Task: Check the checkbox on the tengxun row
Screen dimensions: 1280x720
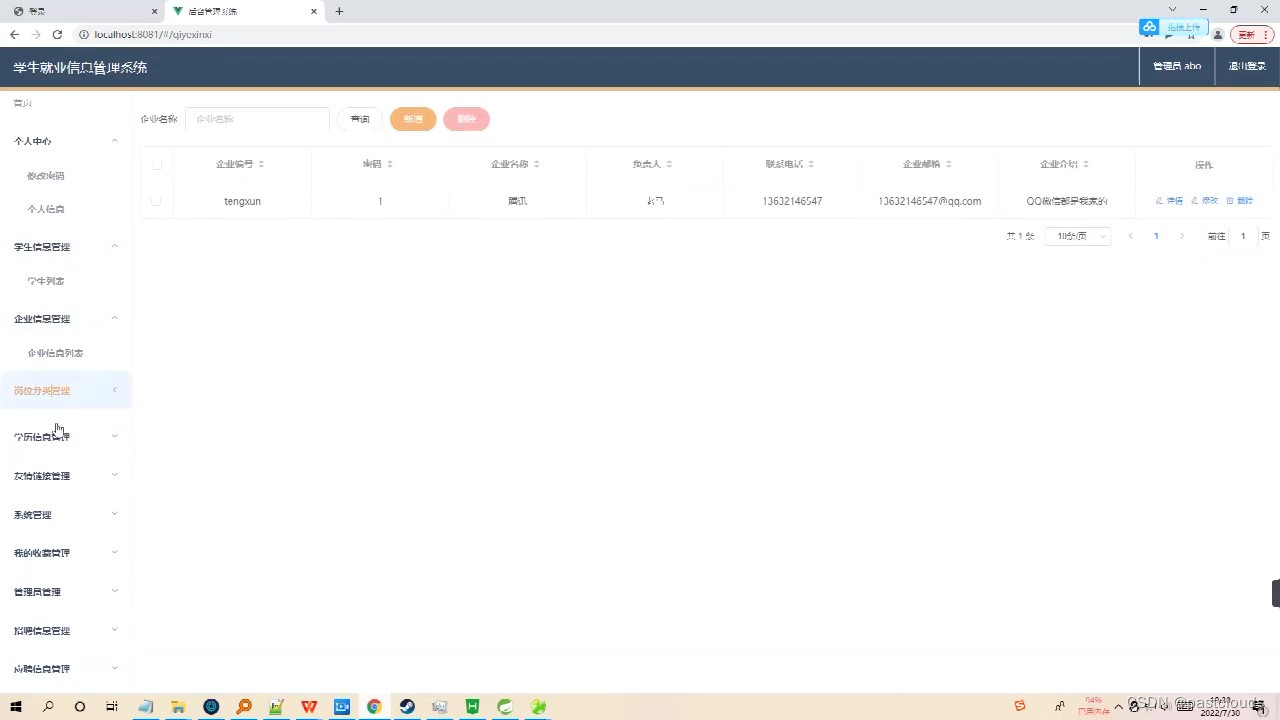Action: [157, 200]
